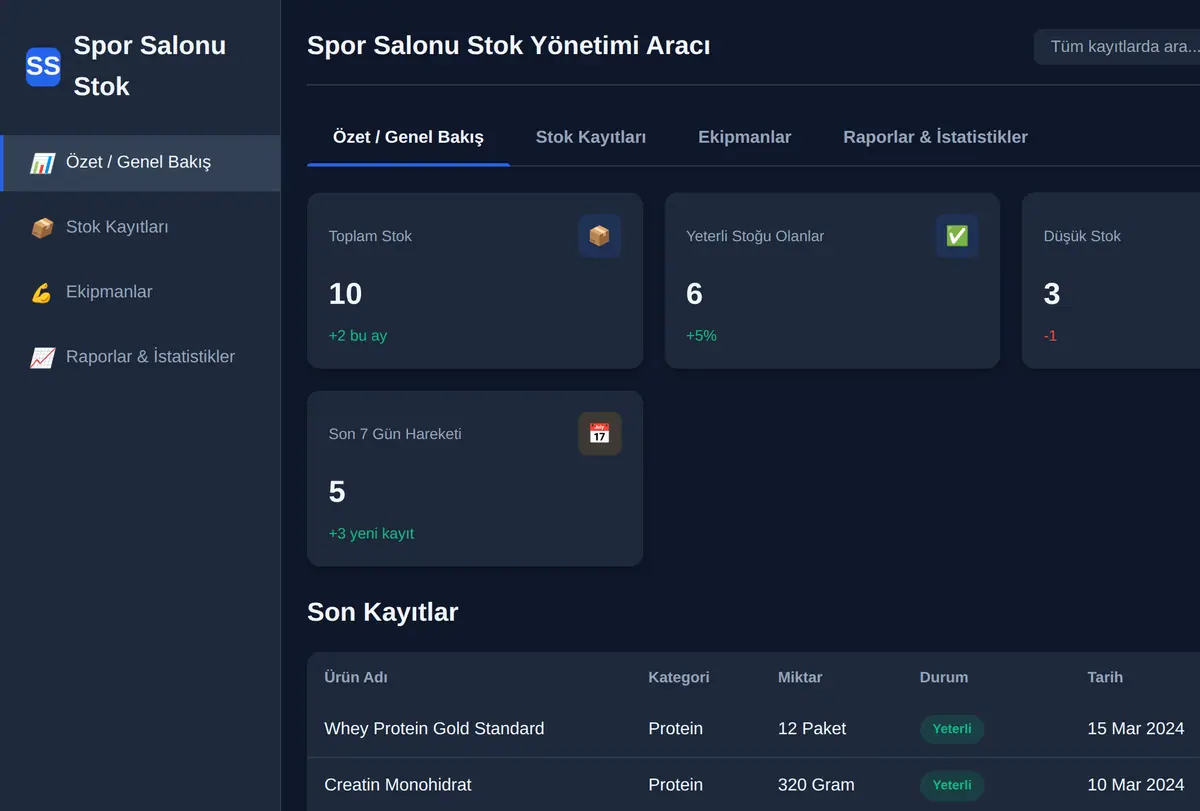The height and width of the screenshot is (811, 1200).
Task: Click the 15 Mar 2024 date cell
Action: coord(1136,729)
